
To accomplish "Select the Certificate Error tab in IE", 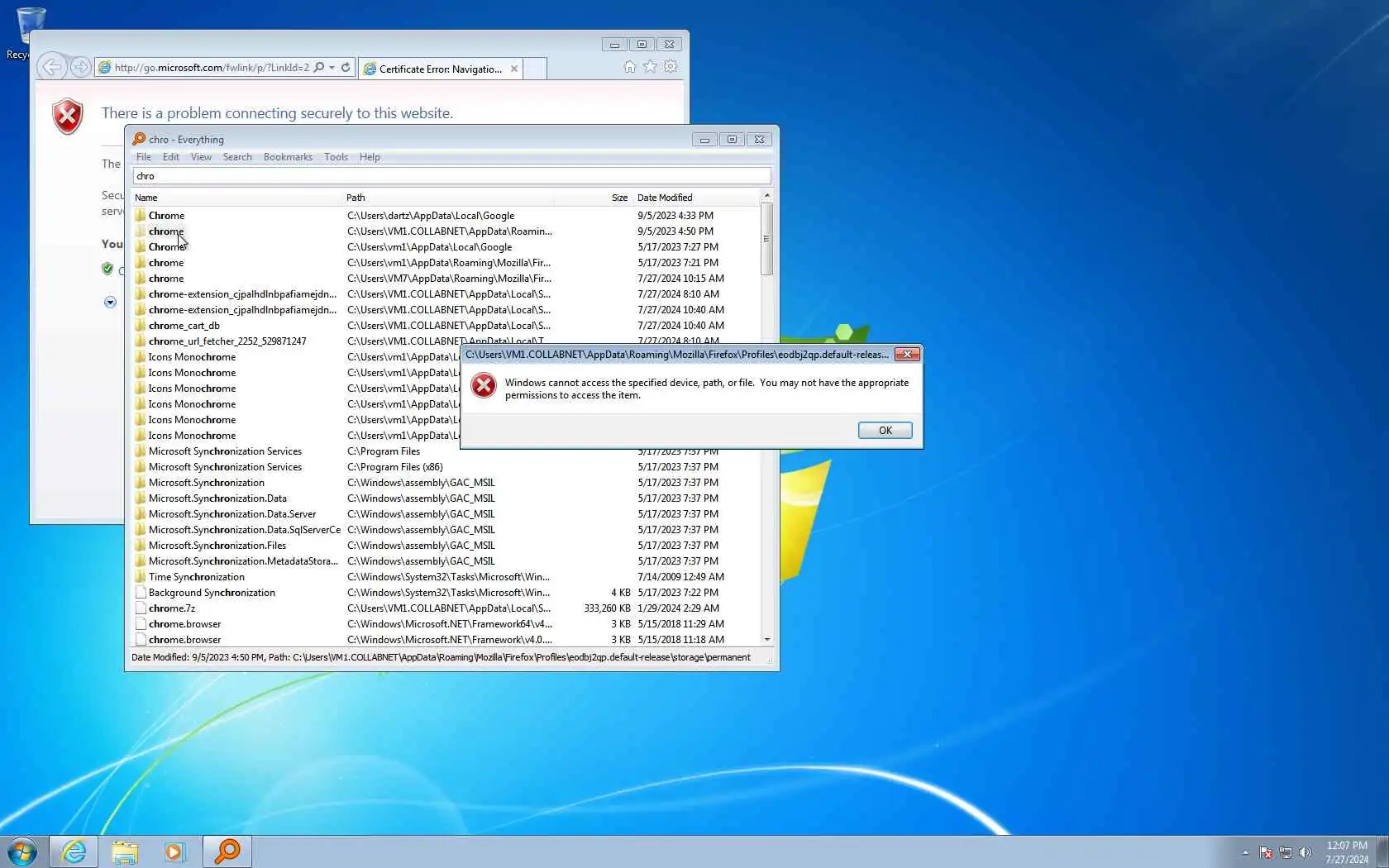I will coord(441,69).
